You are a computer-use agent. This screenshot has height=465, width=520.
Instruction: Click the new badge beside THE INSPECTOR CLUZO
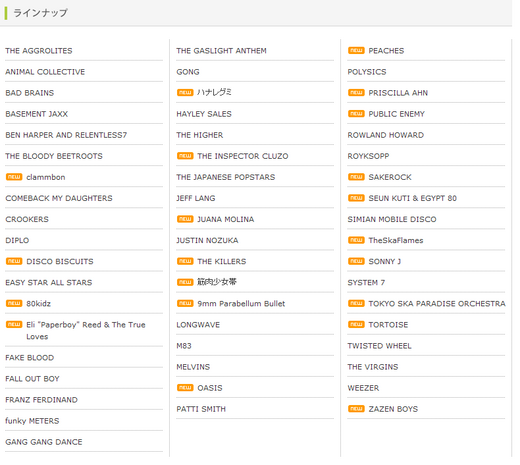(x=185, y=156)
